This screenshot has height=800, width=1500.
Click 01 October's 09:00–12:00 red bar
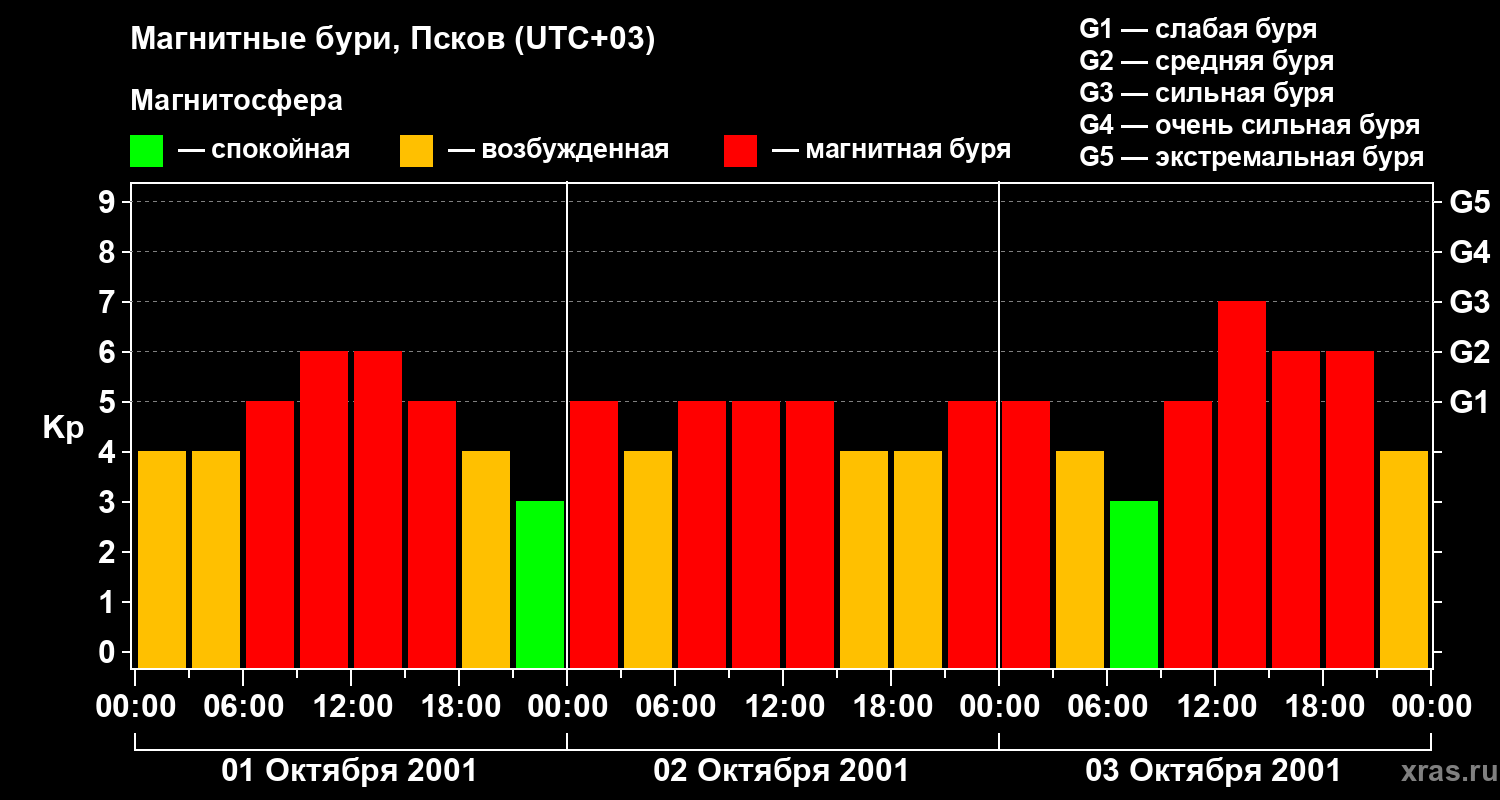324,509
